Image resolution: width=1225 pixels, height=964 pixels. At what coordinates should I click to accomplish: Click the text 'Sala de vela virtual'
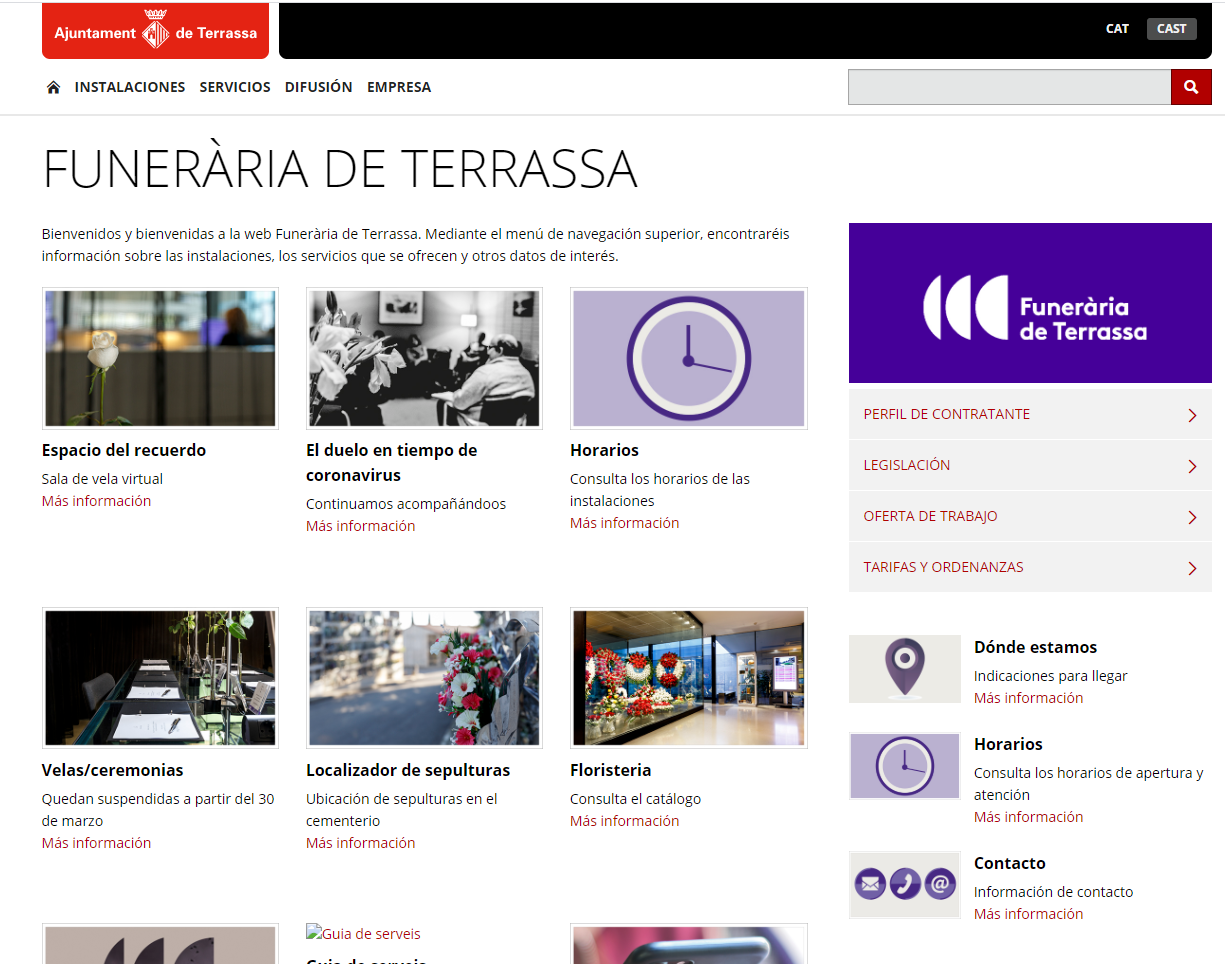click(x=102, y=479)
